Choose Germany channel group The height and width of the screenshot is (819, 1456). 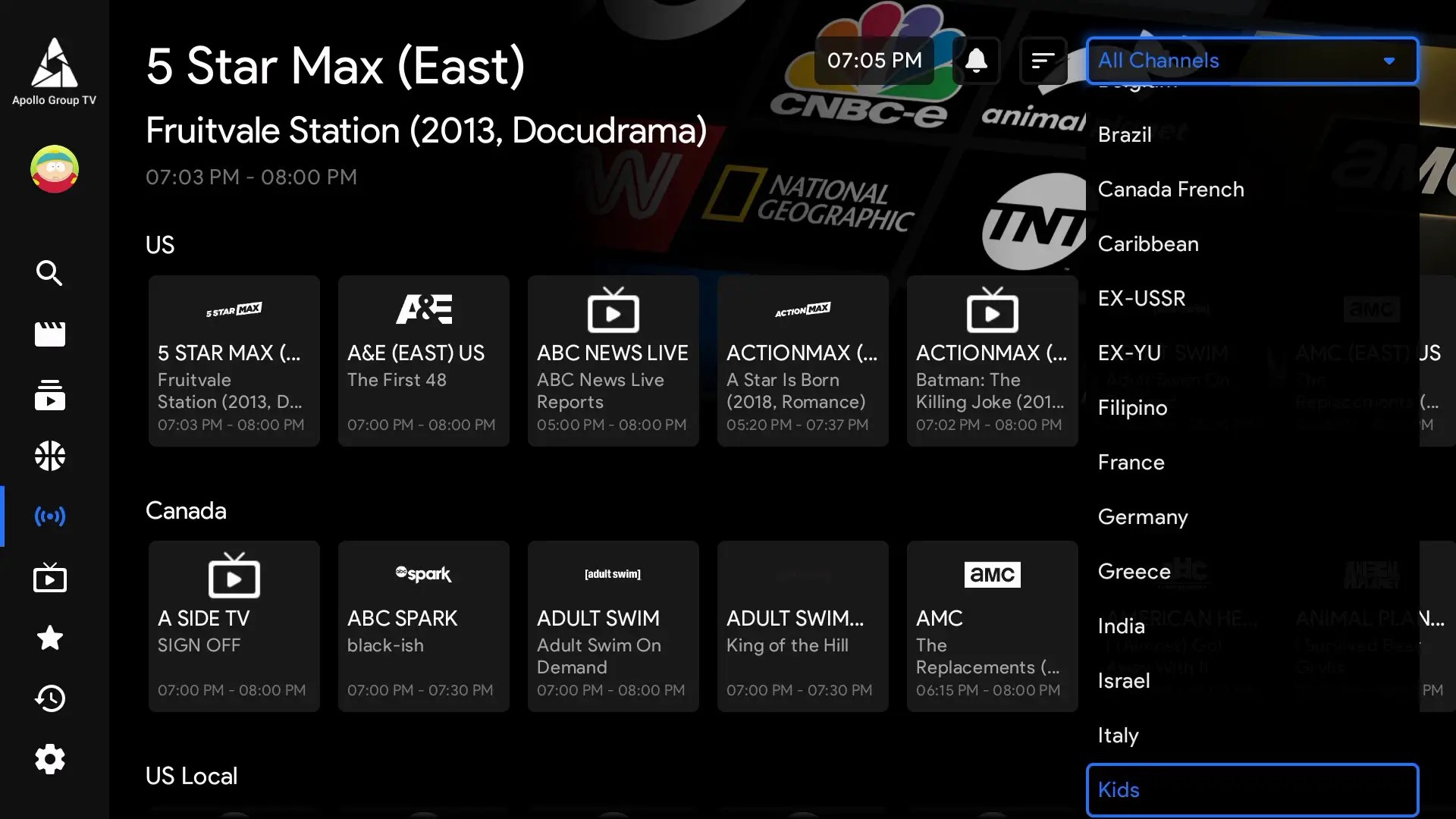tap(1252, 516)
